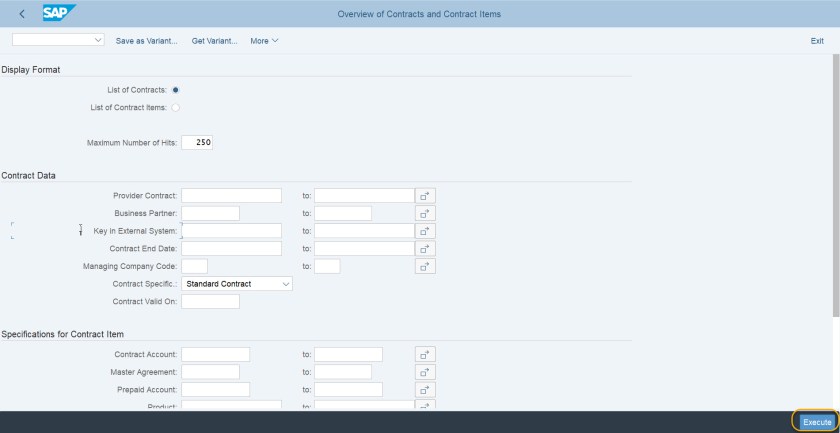The image size is (840, 433).
Task: Click the Maximum Number of Hits field
Action: [197, 143]
